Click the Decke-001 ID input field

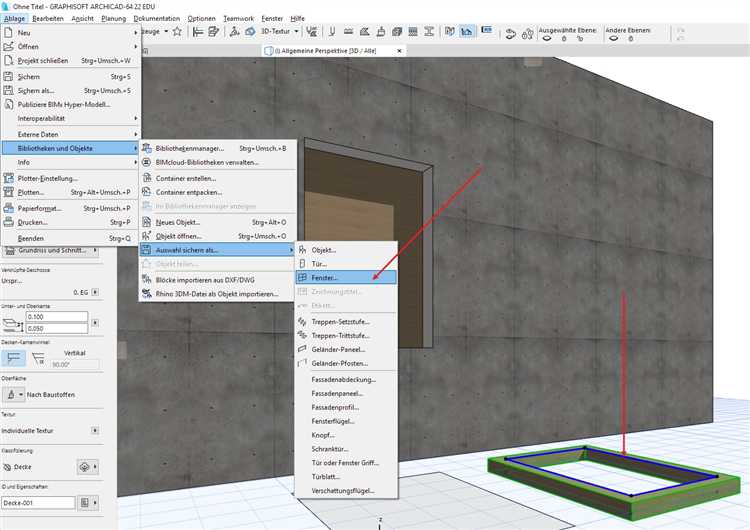coord(38,502)
